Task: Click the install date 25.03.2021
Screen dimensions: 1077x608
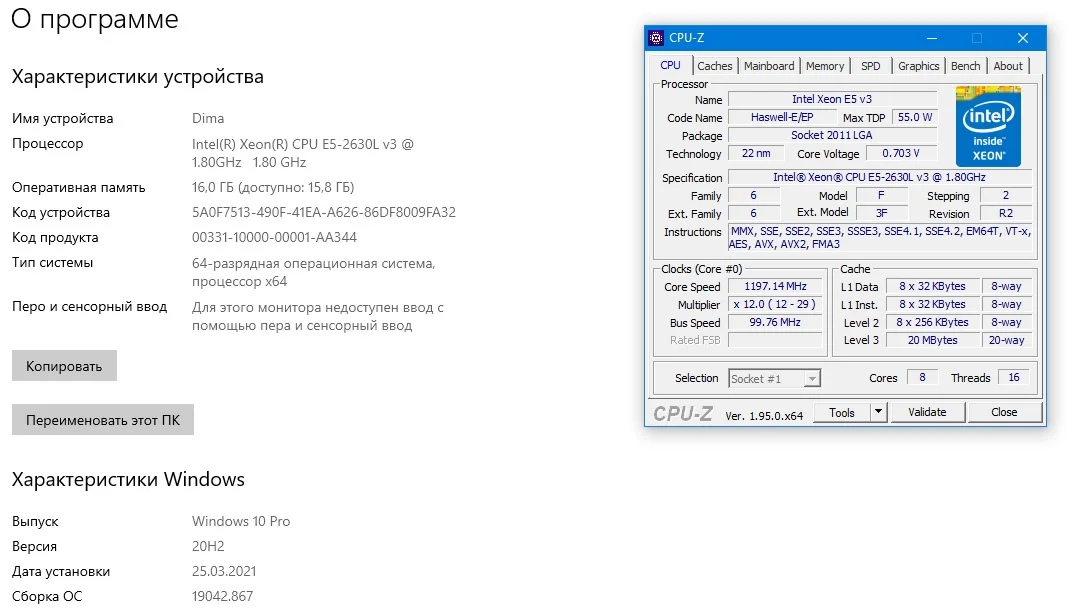Action: pos(224,571)
